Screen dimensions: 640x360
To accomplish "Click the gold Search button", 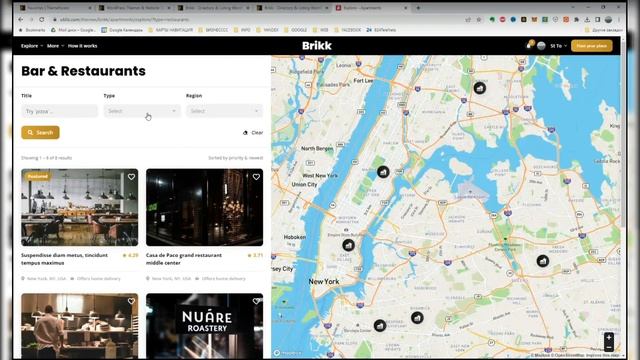I will pyautogui.click(x=40, y=133).
